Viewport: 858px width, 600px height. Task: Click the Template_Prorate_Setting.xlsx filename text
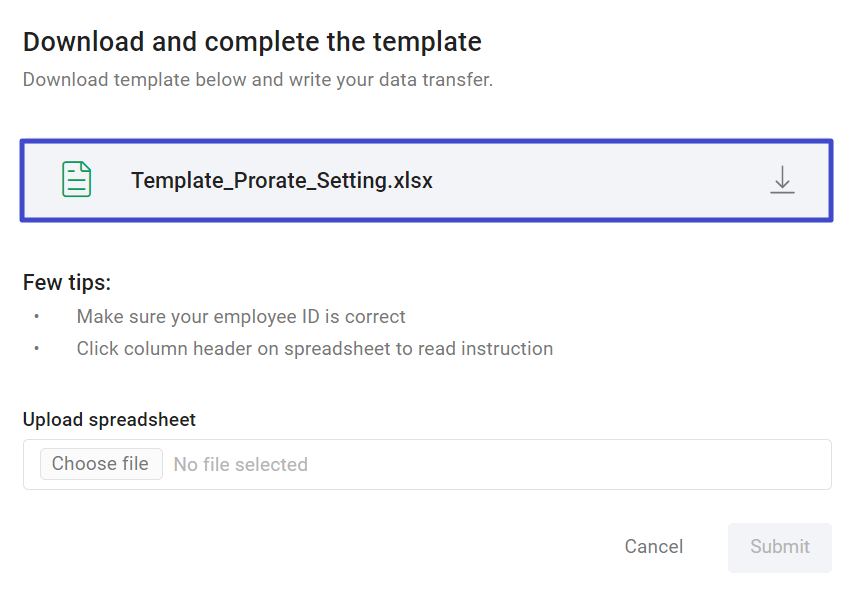click(281, 180)
